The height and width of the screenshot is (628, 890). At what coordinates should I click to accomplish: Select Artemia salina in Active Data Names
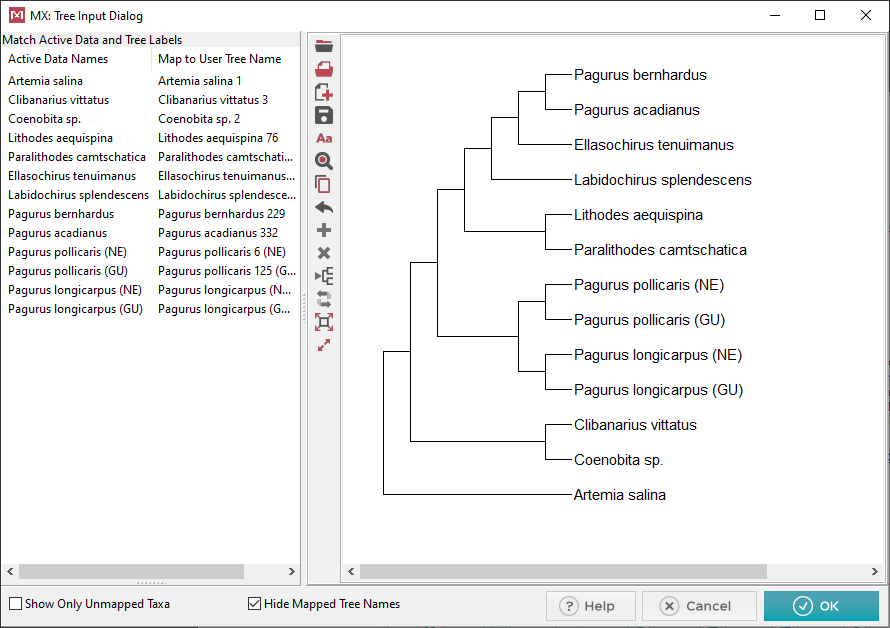click(x=46, y=81)
